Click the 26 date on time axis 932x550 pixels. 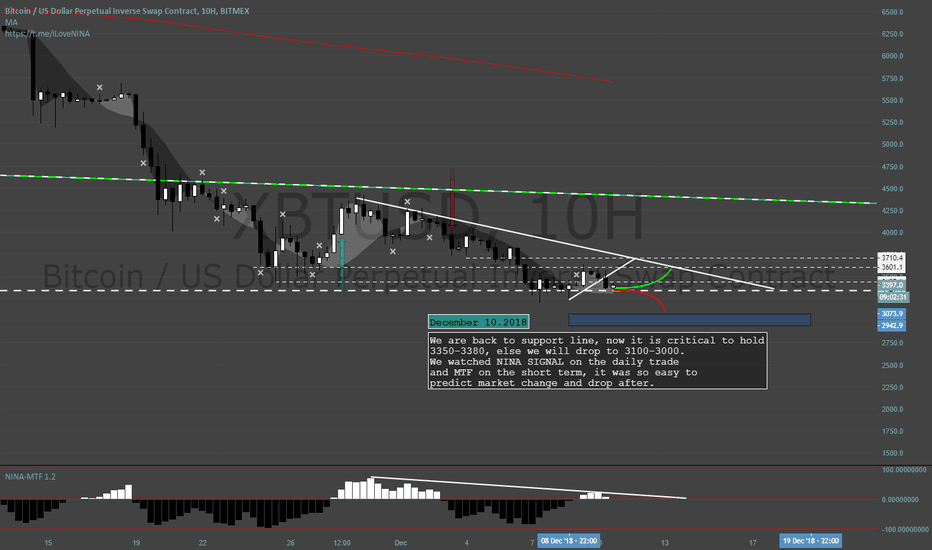coord(290,542)
